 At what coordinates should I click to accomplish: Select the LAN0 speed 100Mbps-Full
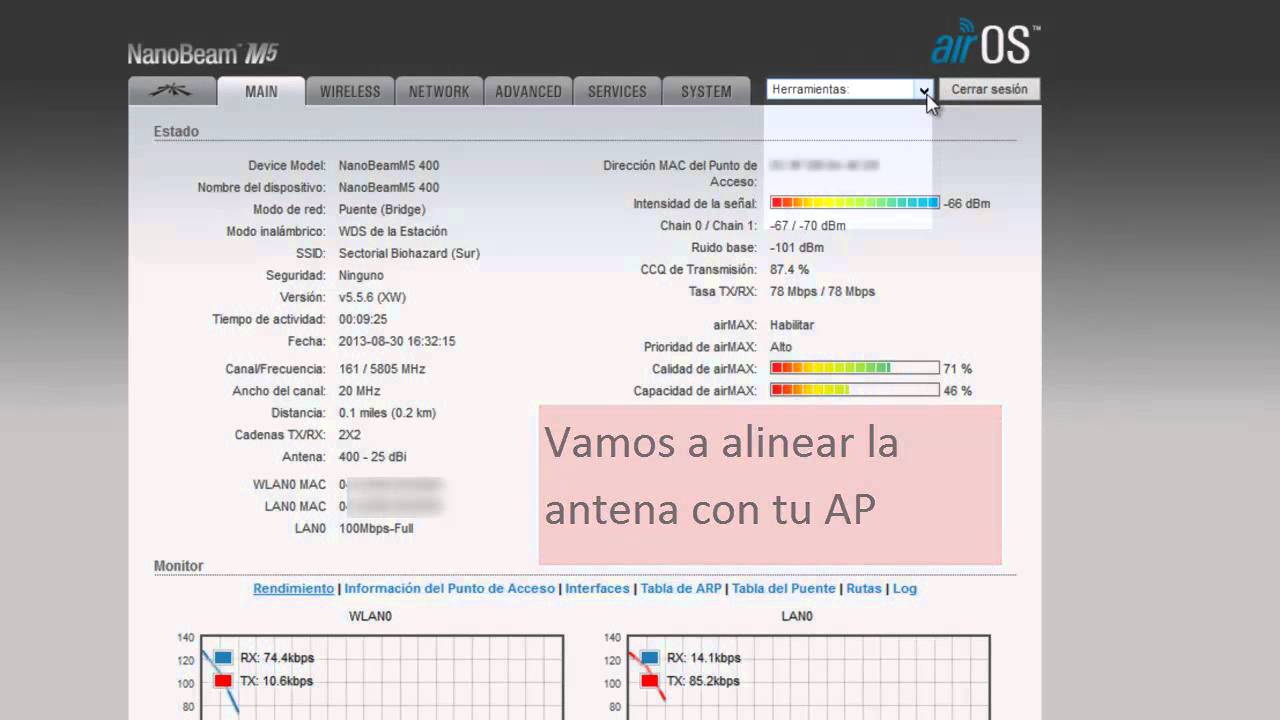click(376, 528)
